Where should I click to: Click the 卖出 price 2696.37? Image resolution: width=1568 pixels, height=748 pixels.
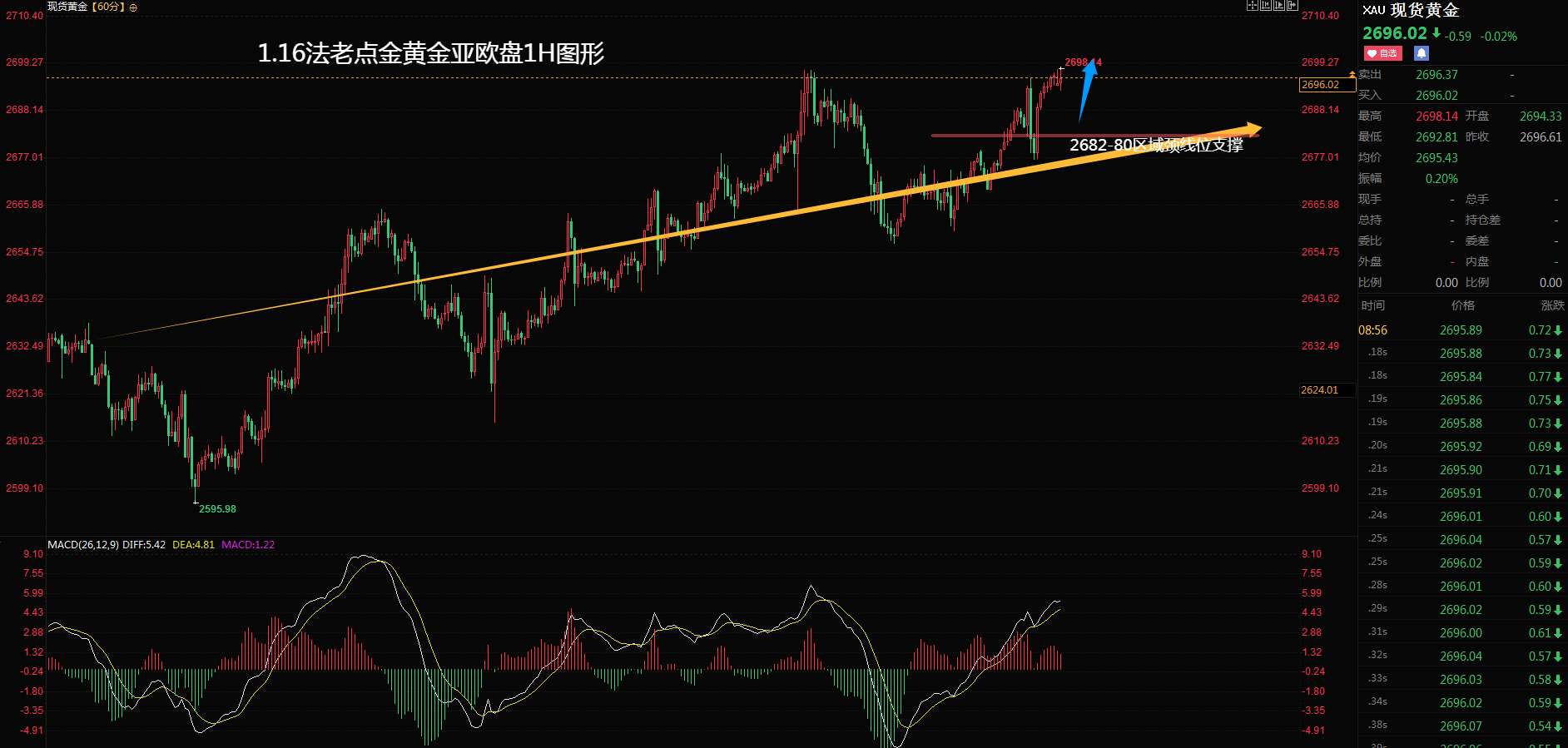(1437, 75)
